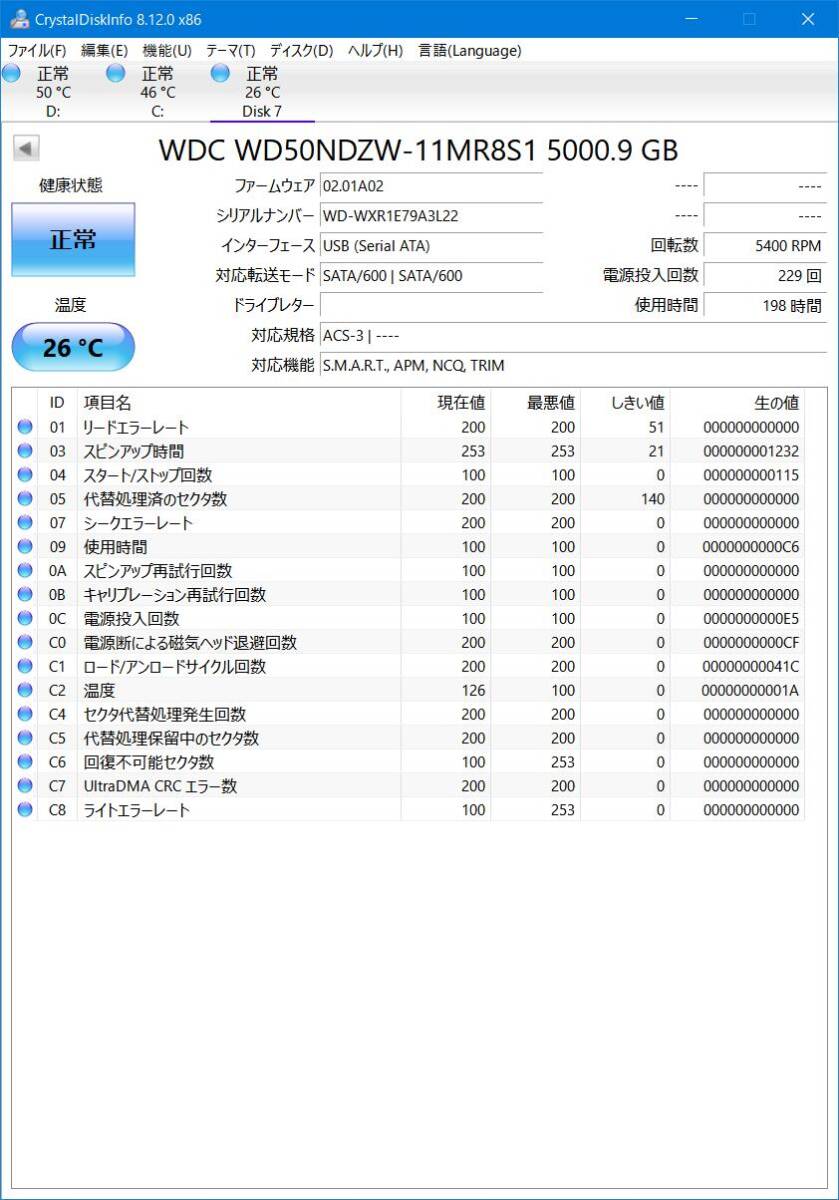The image size is (839, 1200).
Task: Open the 機能(U) menu
Action: click(167, 50)
